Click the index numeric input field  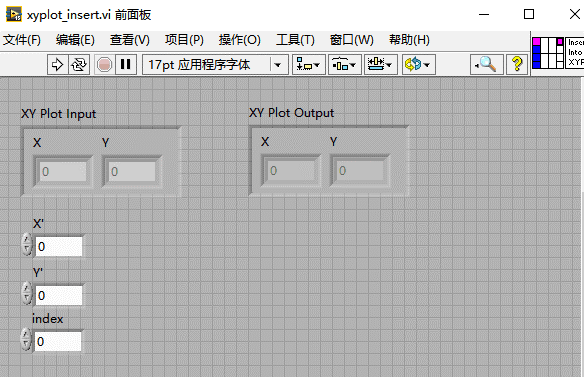pos(58,341)
